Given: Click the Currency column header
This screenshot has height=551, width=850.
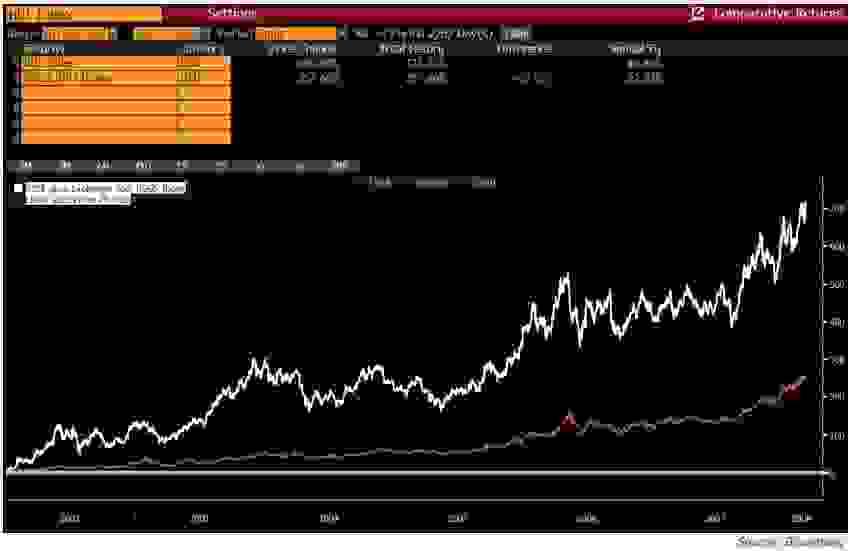Looking at the screenshot, I should coord(201,50).
